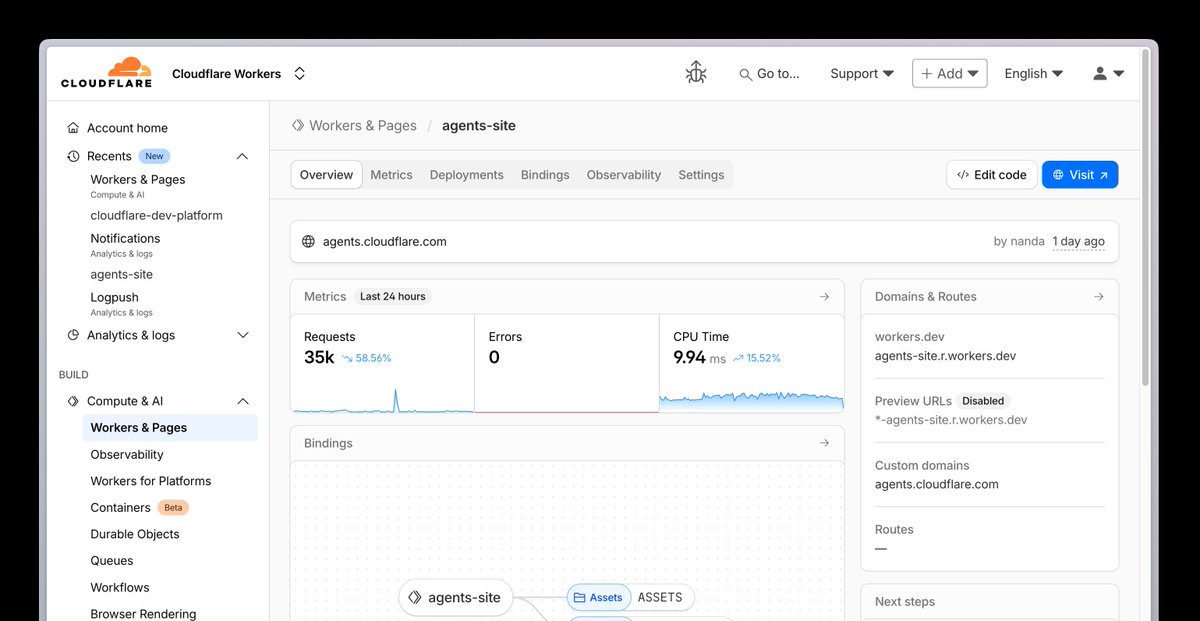The width and height of the screenshot is (1200, 621).
Task: Click the Workers & Pages breadcrumb icon
Action: point(298,125)
